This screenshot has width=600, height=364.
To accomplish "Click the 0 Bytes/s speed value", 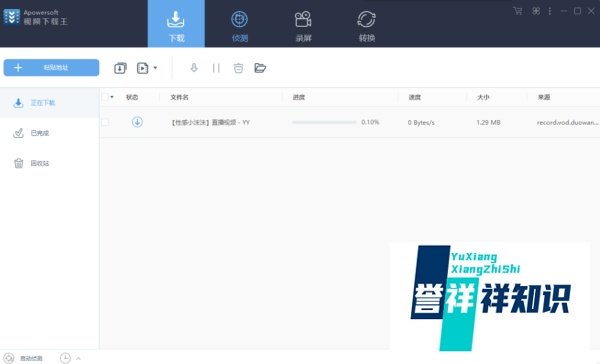I will [421, 122].
